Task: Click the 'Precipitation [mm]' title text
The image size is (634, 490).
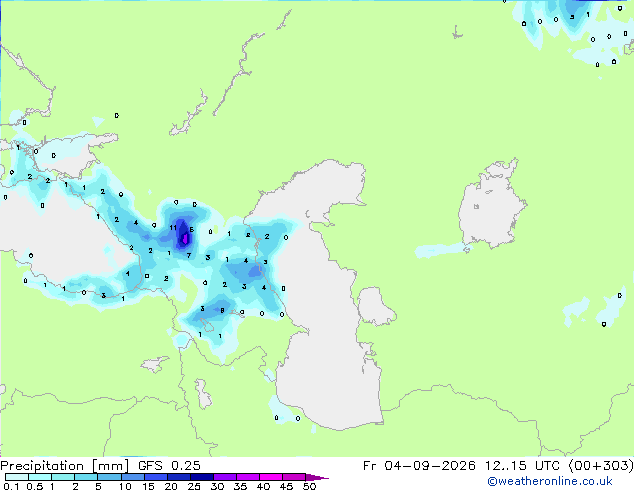Action: (x=65, y=466)
